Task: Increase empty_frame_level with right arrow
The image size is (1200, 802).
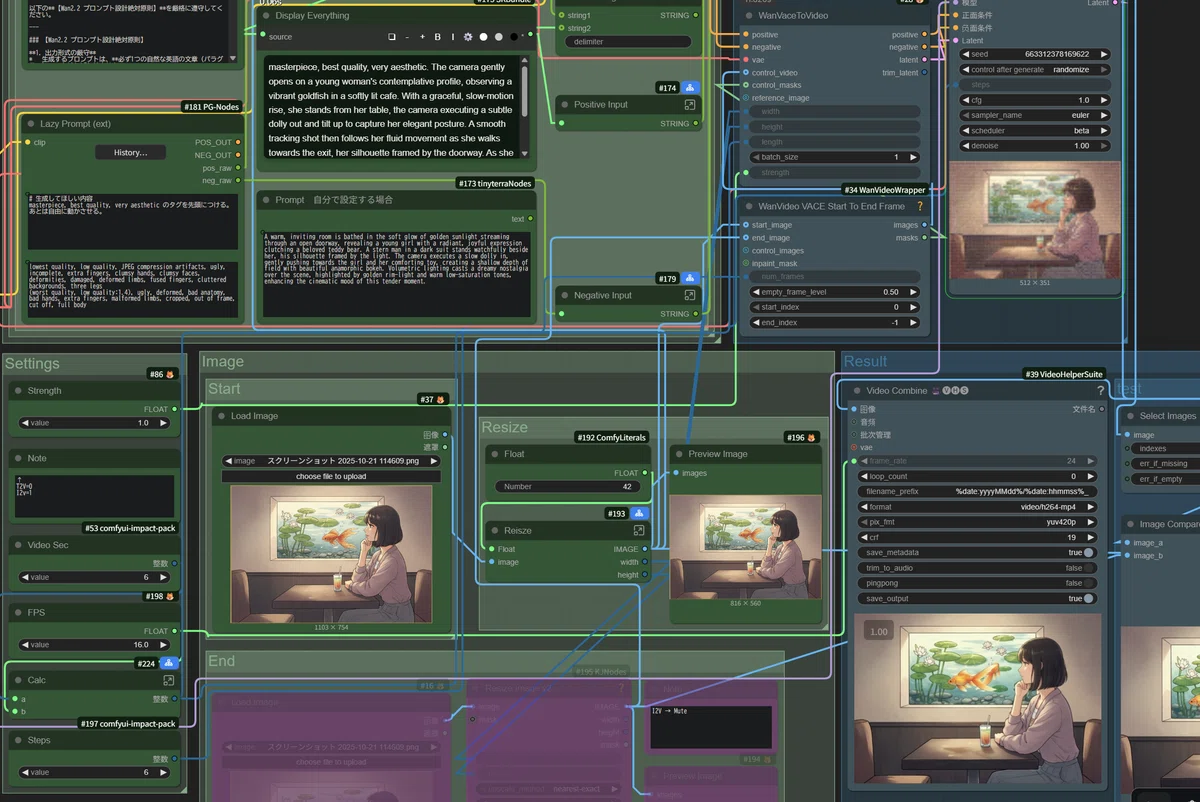Action: [x=912, y=292]
